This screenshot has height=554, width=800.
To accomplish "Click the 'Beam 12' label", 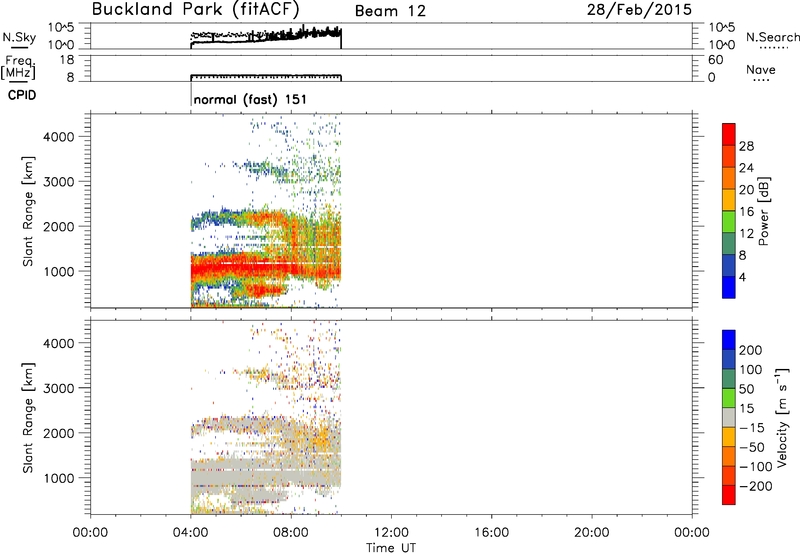I will pyautogui.click(x=390, y=11).
